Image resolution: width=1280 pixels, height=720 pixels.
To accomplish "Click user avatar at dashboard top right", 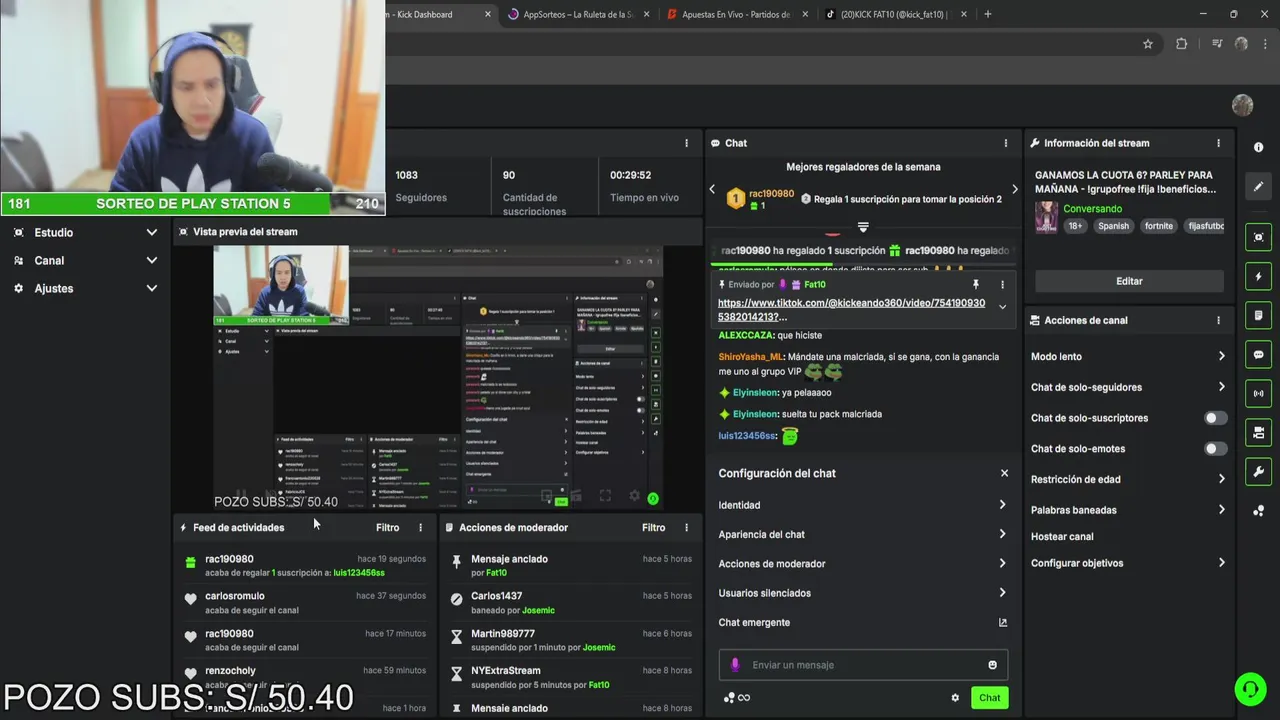I will point(1242,105).
